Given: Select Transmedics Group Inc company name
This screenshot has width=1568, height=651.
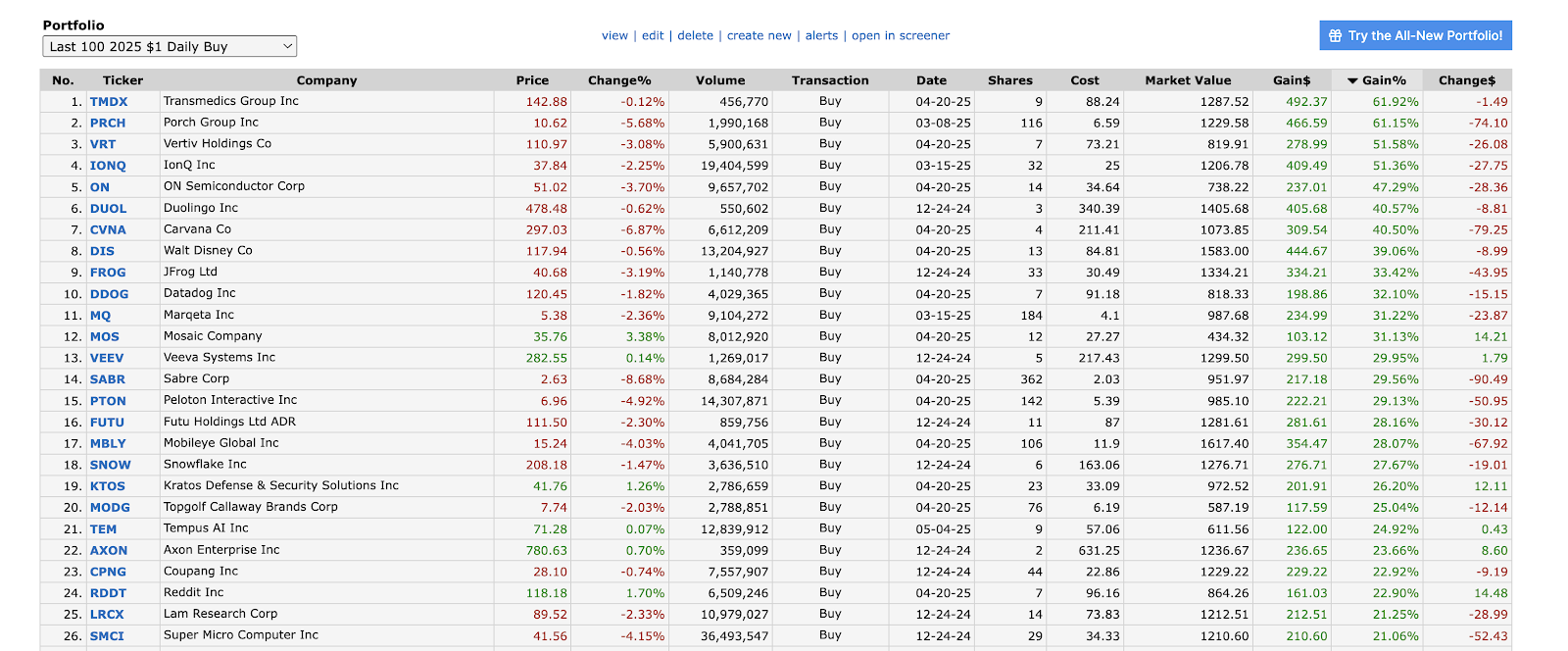Looking at the screenshot, I should click(x=231, y=101).
